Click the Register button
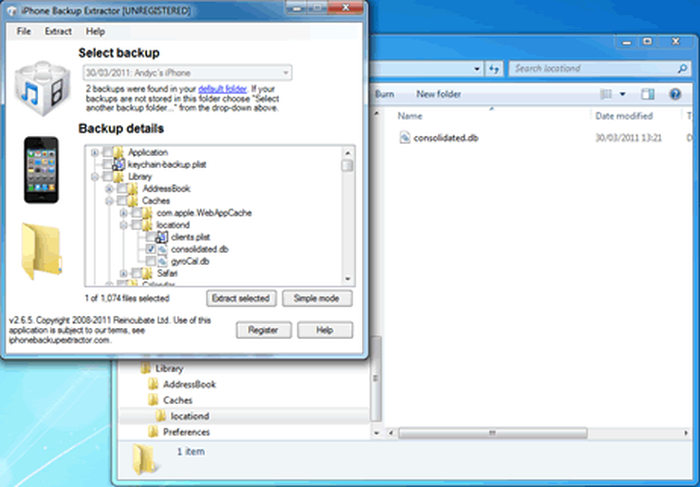 (x=263, y=330)
